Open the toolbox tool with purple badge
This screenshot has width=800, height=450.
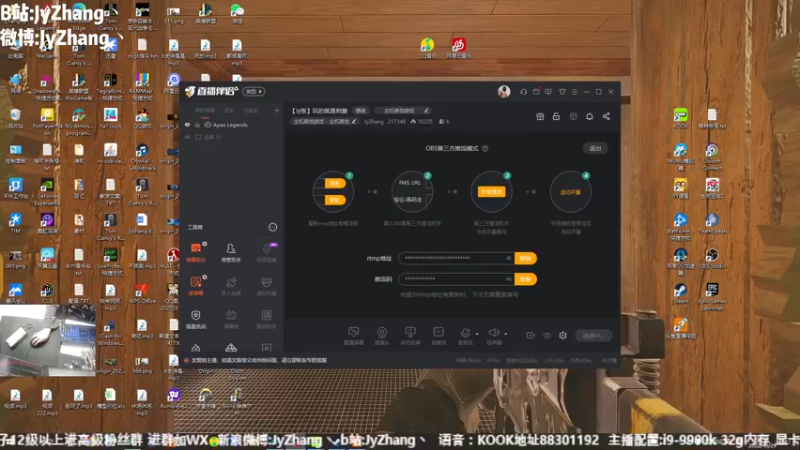tap(266, 253)
